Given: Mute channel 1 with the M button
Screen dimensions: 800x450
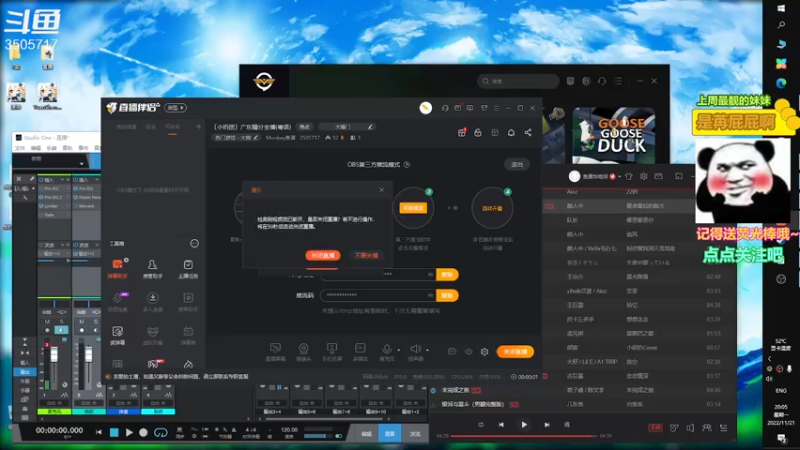Looking at the screenshot, I should pyautogui.click(x=47, y=321).
